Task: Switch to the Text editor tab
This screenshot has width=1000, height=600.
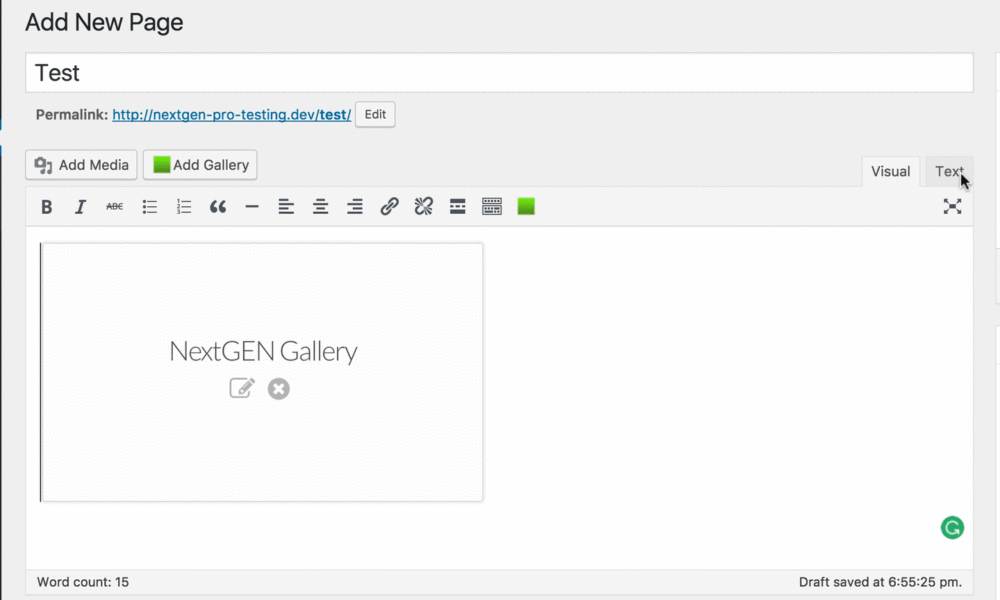Action: [x=949, y=172]
